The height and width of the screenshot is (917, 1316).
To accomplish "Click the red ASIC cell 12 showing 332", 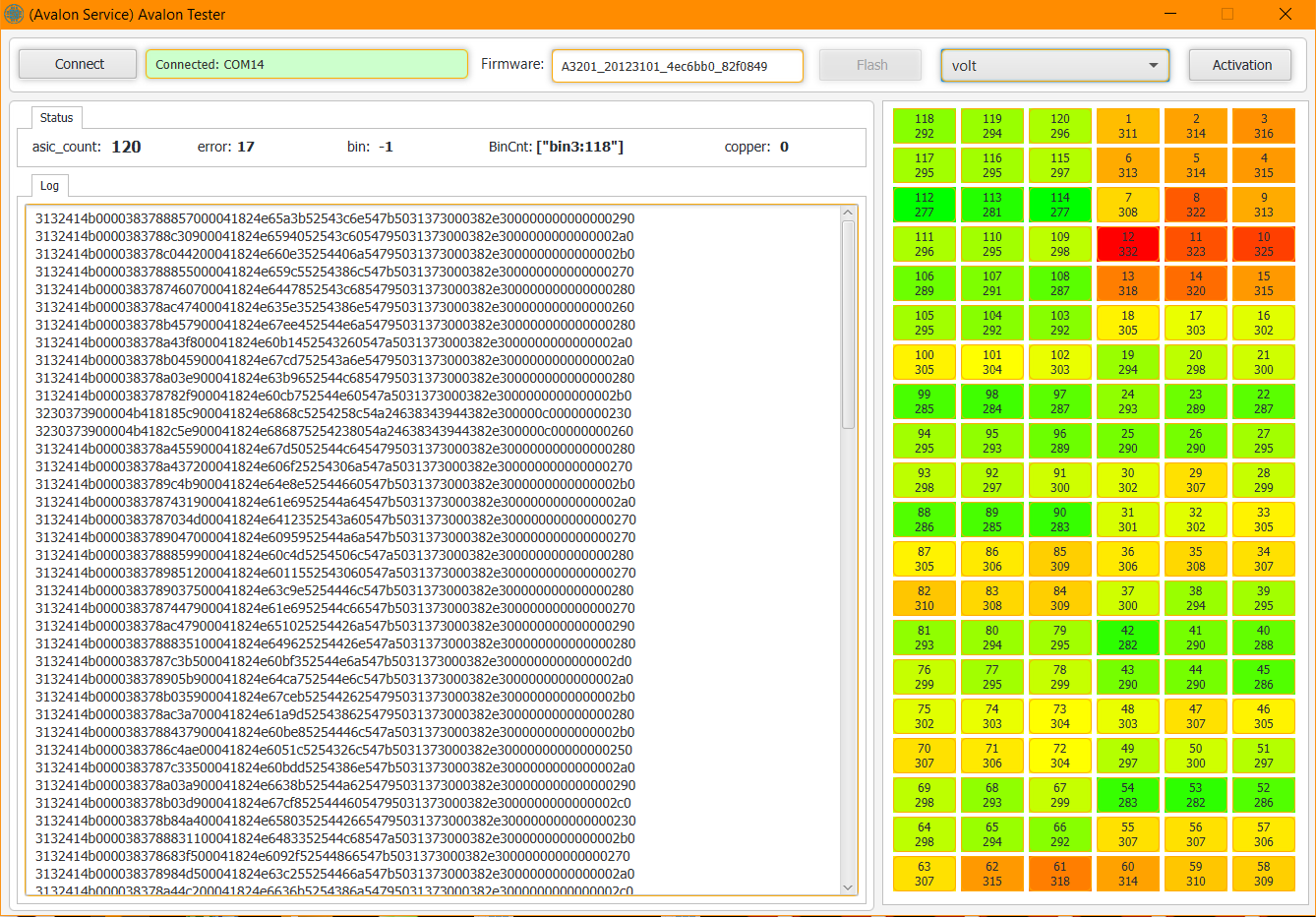I will [1128, 244].
